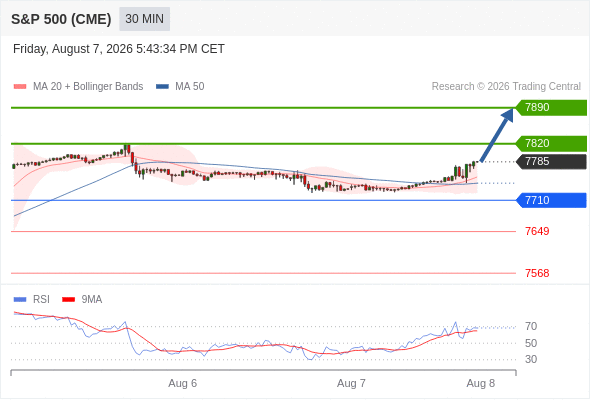The height and width of the screenshot is (400, 590).
Task: Click the RSI blue legend swatch
Action: [x=20, y=300]
